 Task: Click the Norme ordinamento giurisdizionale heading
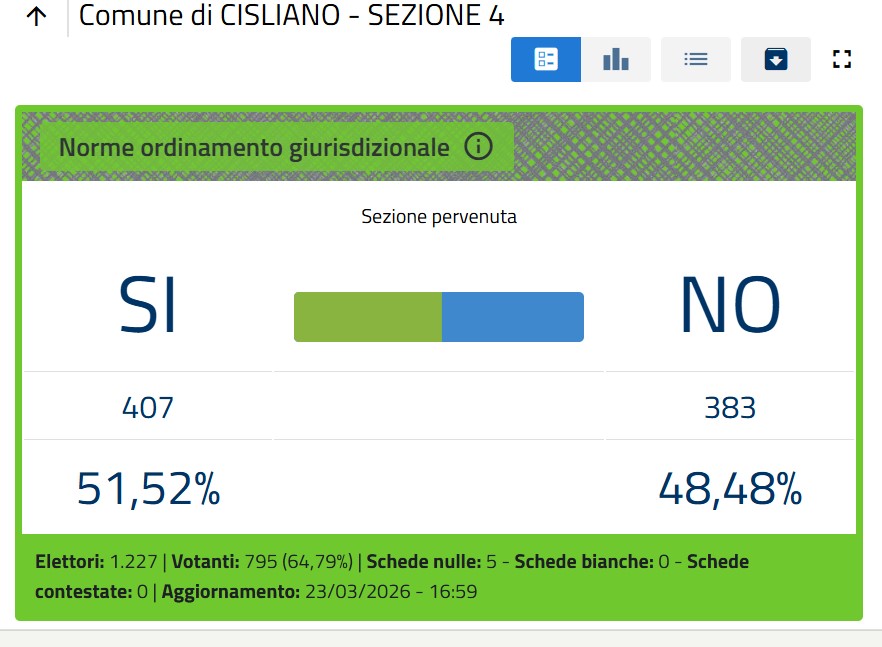tap(254, 148)
